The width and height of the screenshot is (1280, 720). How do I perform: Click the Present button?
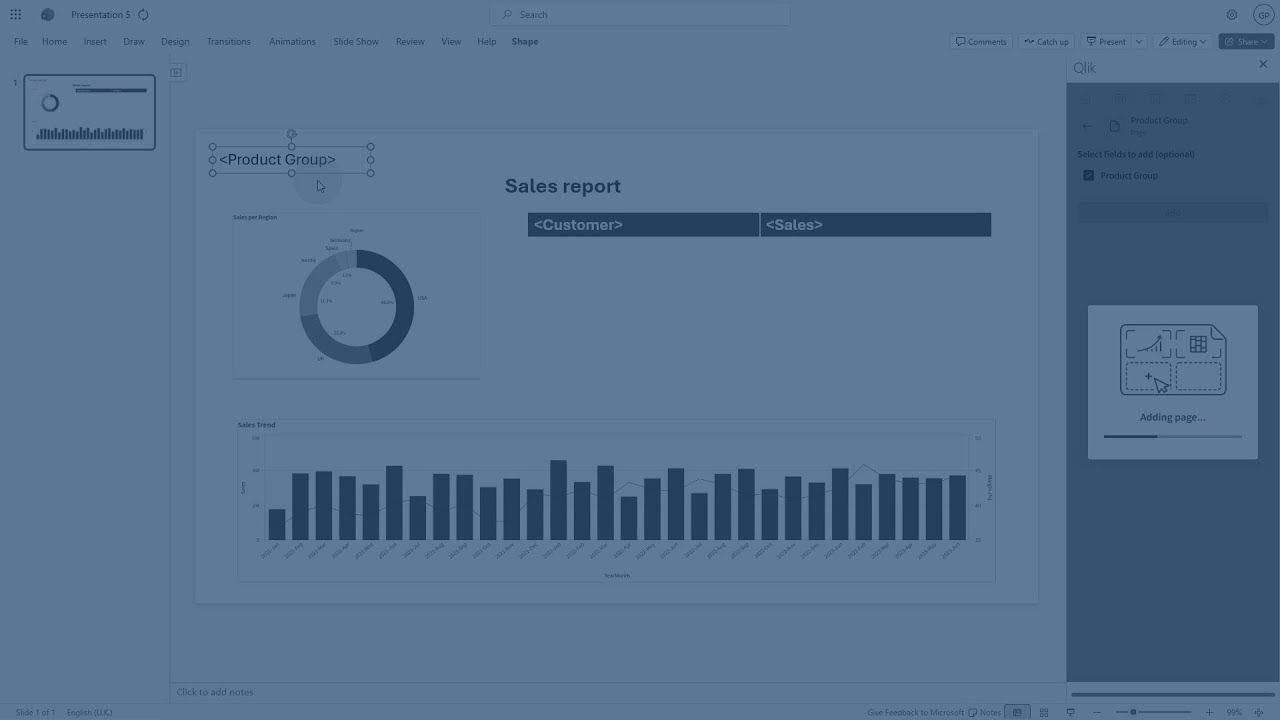pyautogui.click(x=1106, y=42)
